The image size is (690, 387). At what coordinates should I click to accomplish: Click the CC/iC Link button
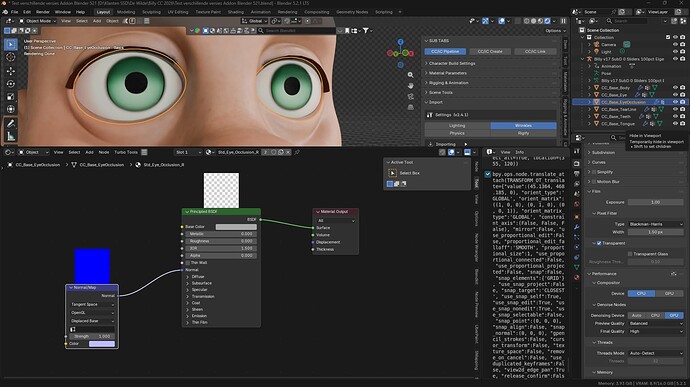click(535, 52)
